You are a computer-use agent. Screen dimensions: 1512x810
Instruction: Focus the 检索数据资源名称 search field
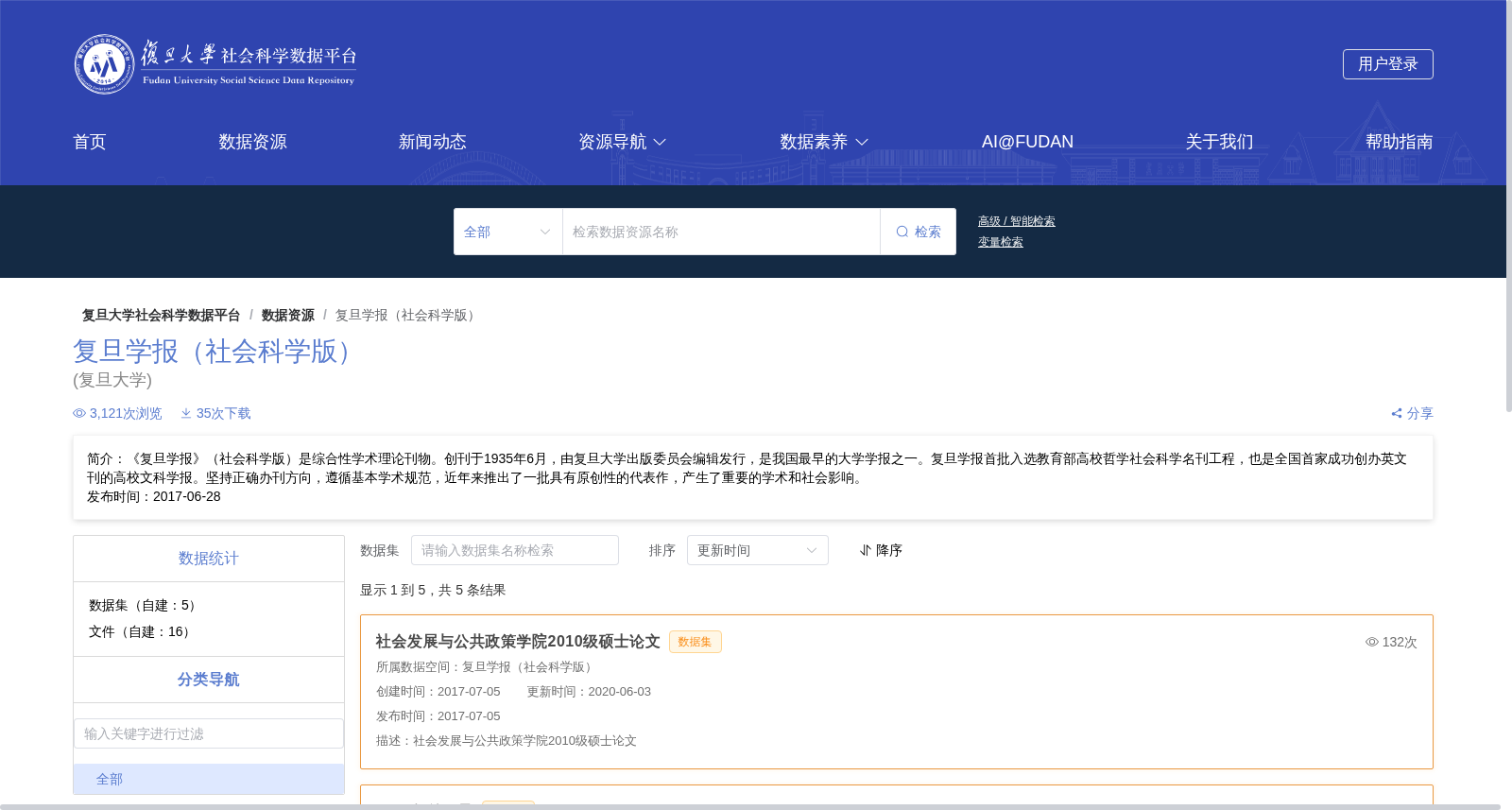[721, 232]
